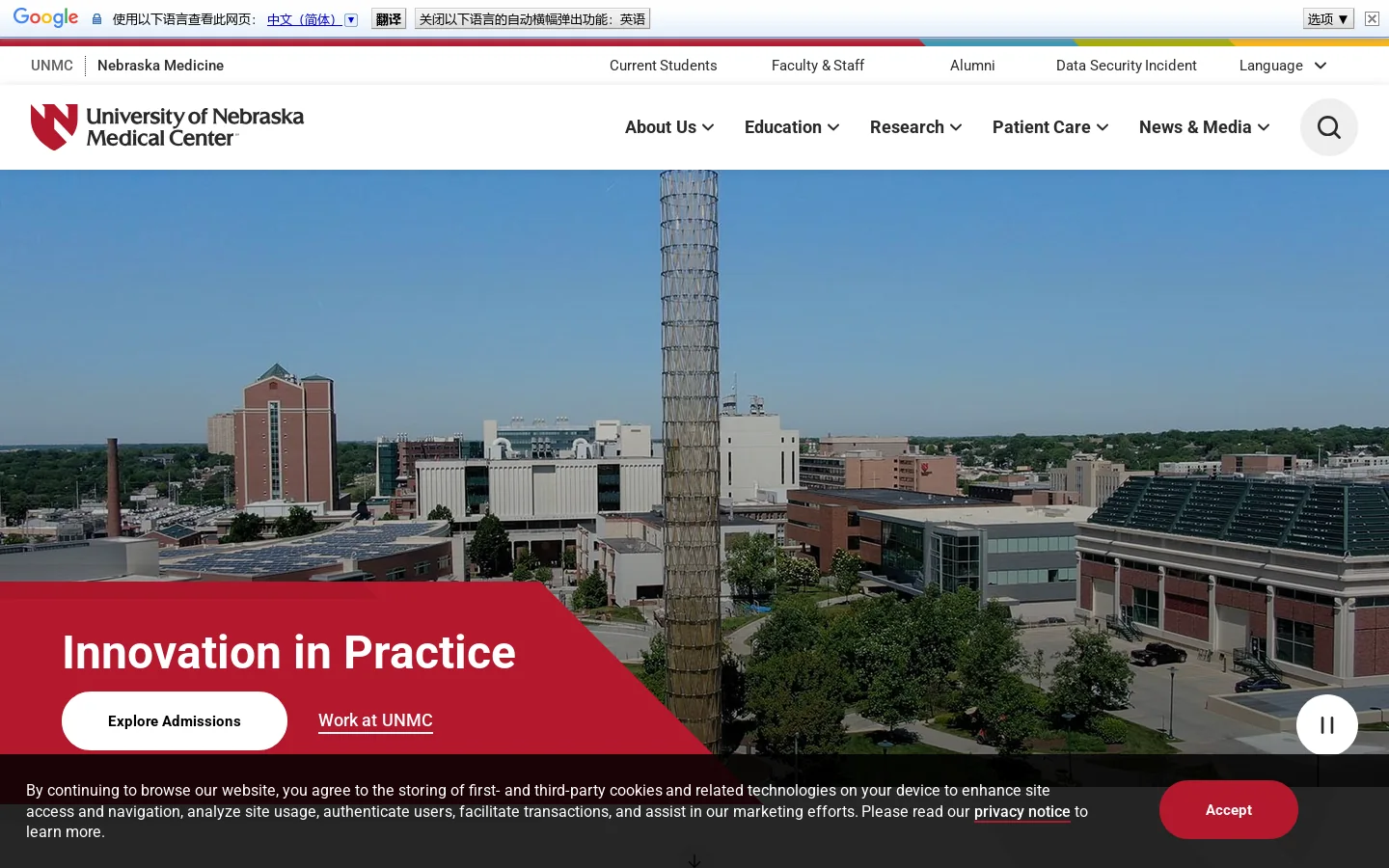Click the Innovation in Practice heading
1389x868 pixels.
(289, 653)
